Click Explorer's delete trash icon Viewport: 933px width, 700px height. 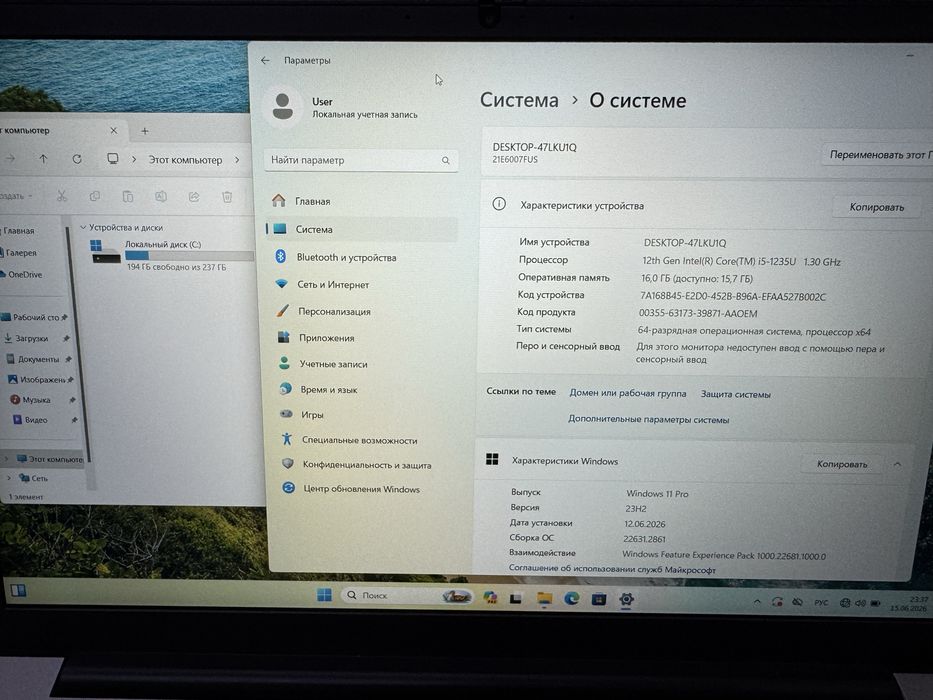coord(227,196)
